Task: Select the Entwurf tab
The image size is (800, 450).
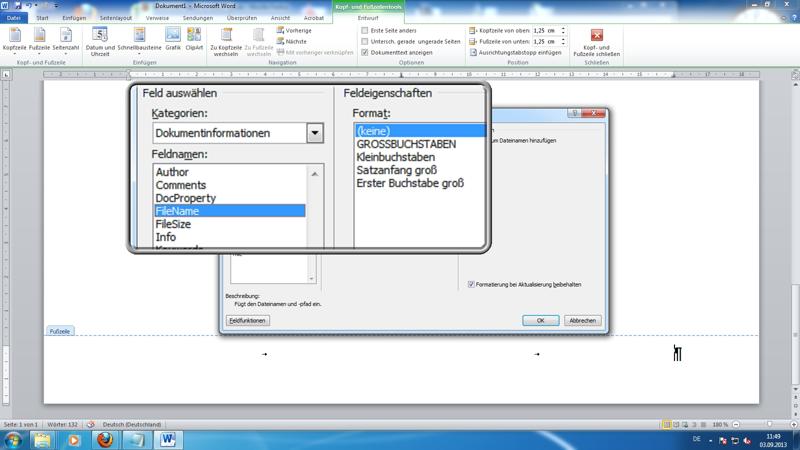Action: [x=368, y=18]
